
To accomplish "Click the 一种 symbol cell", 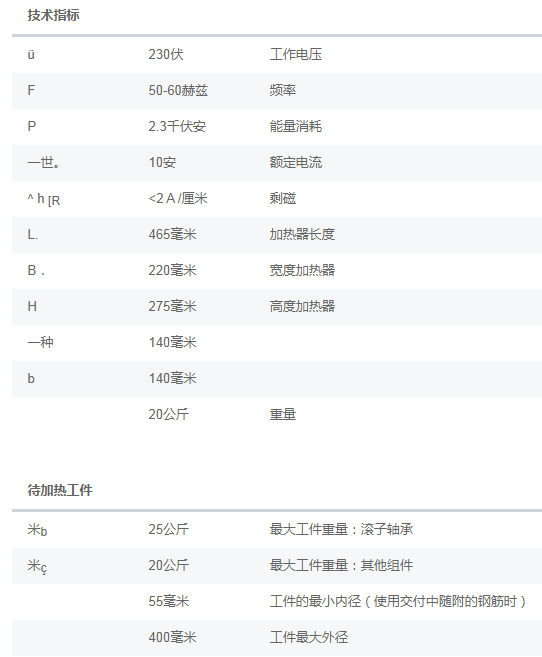I will point(40,343).
